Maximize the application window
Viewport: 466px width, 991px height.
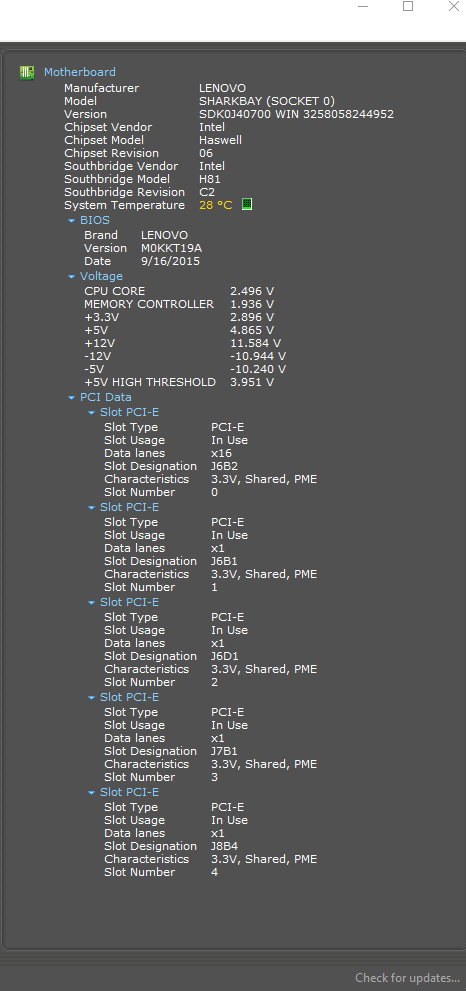pyautogui.click(x=408, y=6)
